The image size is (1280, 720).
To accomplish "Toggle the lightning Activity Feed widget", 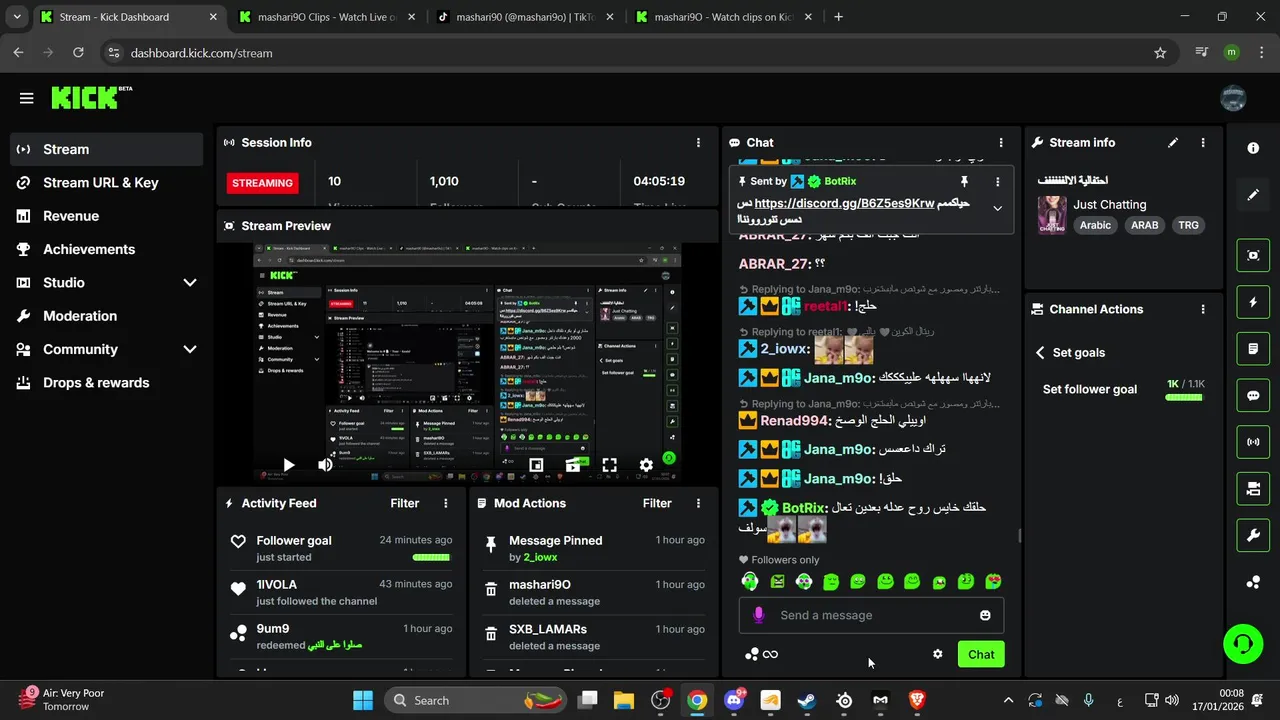I will 1253,302.
